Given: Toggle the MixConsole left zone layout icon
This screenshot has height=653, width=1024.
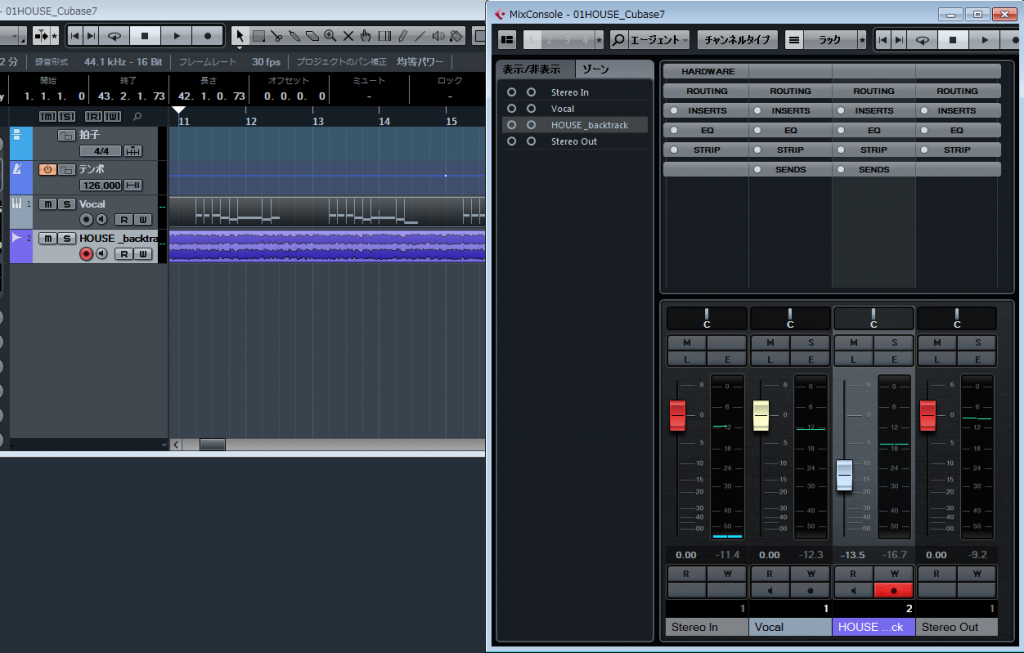Looking at the screenshot, I should (x=507, y=40).
